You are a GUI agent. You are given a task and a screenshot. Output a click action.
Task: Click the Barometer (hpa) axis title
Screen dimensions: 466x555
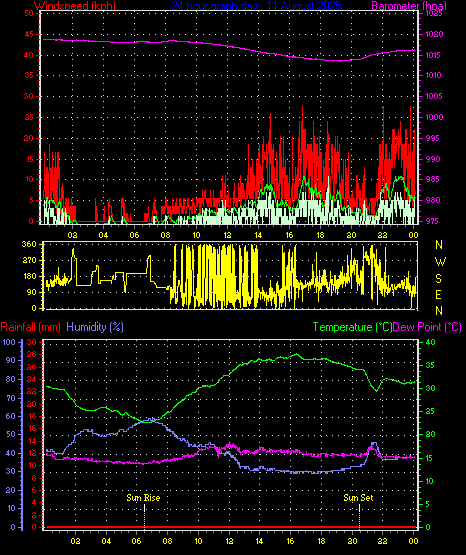click(409, 5)
